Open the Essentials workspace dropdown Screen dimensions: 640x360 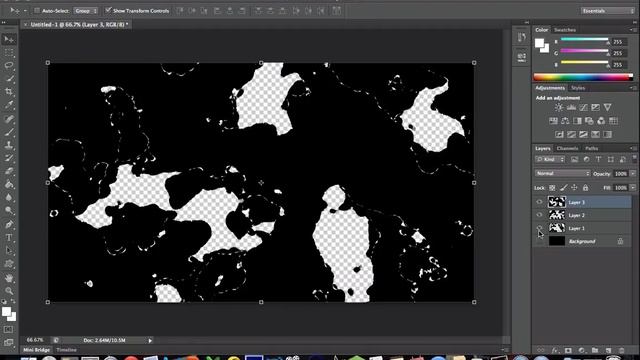pos(607,11)
